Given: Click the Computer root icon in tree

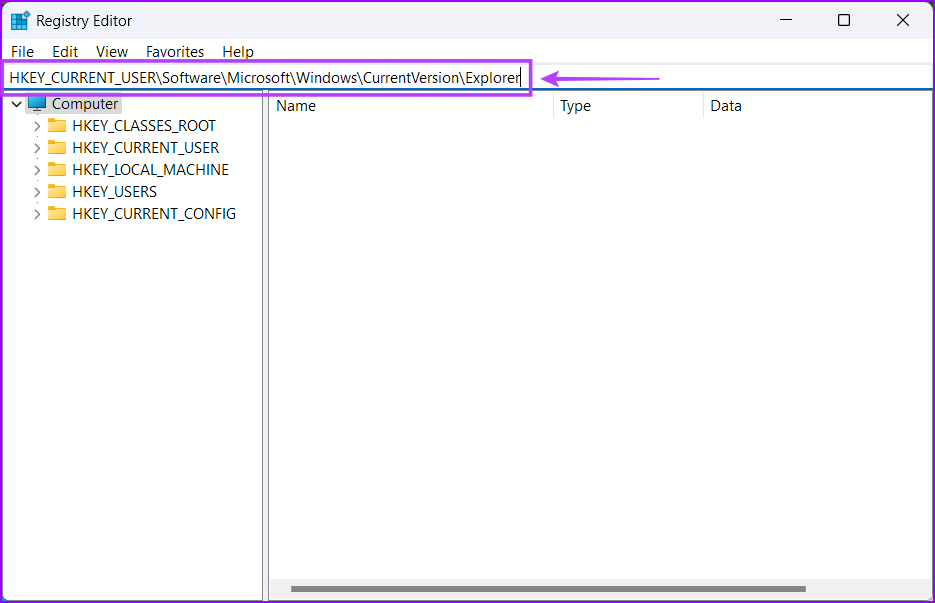Looking at the screenshot, I should tap(37, 104).
